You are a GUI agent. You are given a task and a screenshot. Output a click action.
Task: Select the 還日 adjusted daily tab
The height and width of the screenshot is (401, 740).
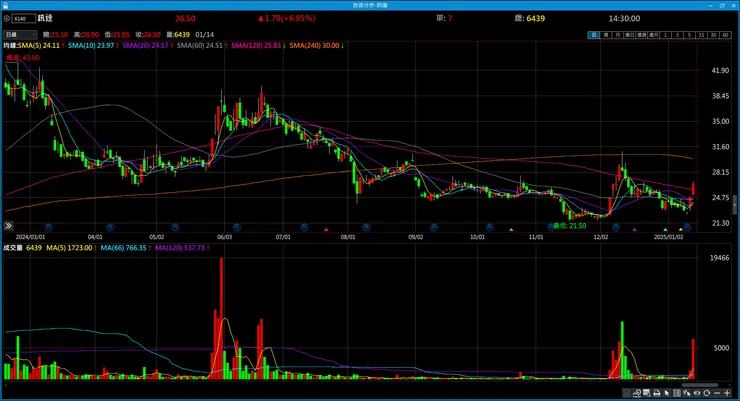(629, 35)
